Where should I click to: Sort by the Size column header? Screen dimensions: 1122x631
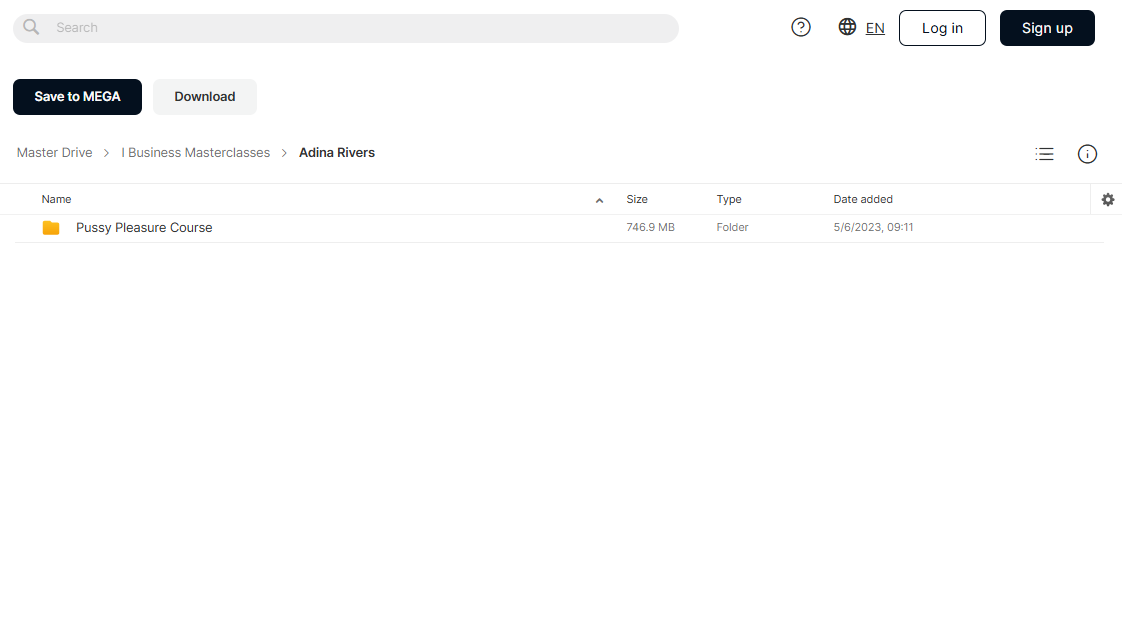(x=637, y=199)
